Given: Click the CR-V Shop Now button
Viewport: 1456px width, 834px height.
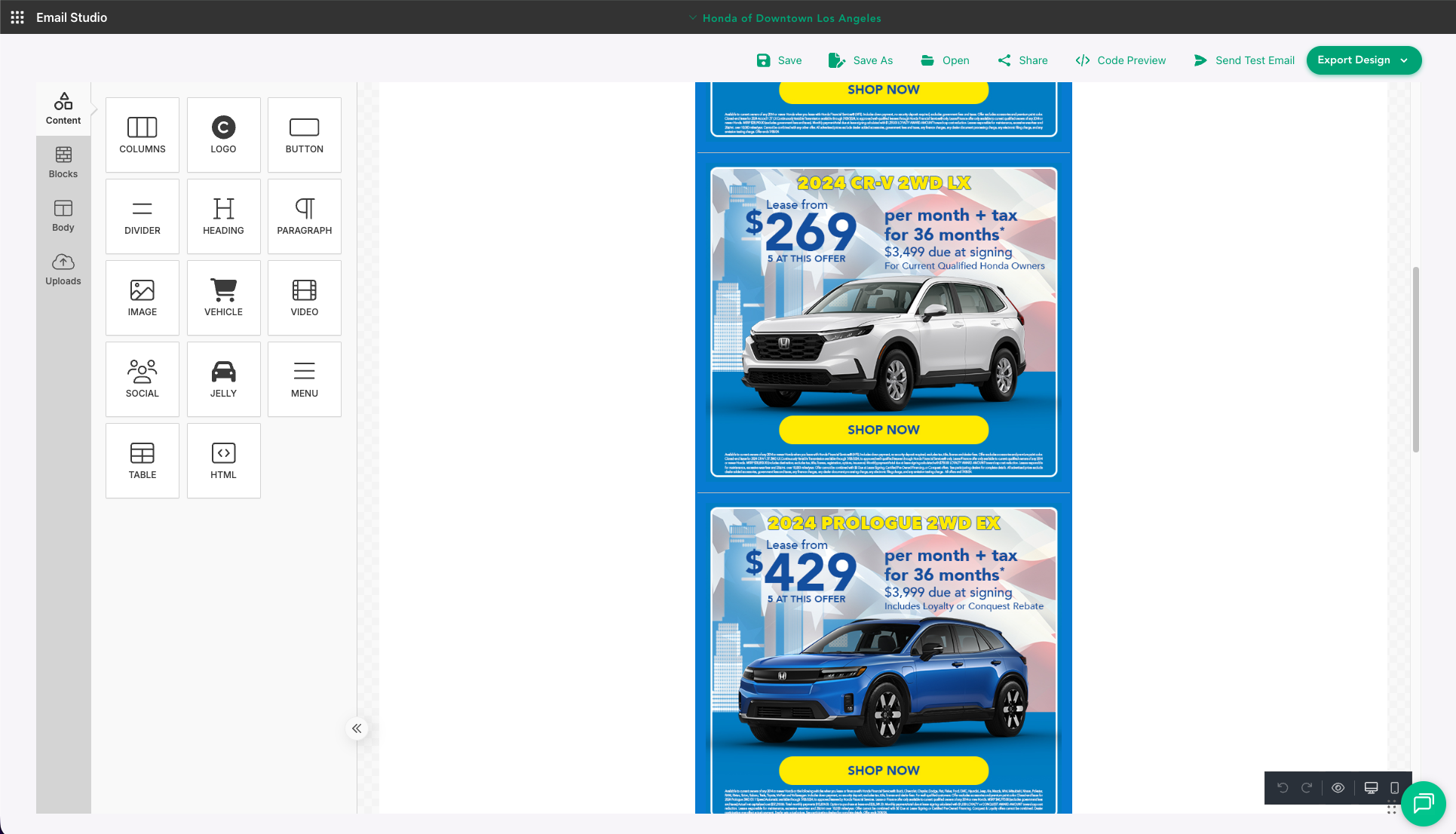Looking at the screenshot, I should (x=884, y=430).
